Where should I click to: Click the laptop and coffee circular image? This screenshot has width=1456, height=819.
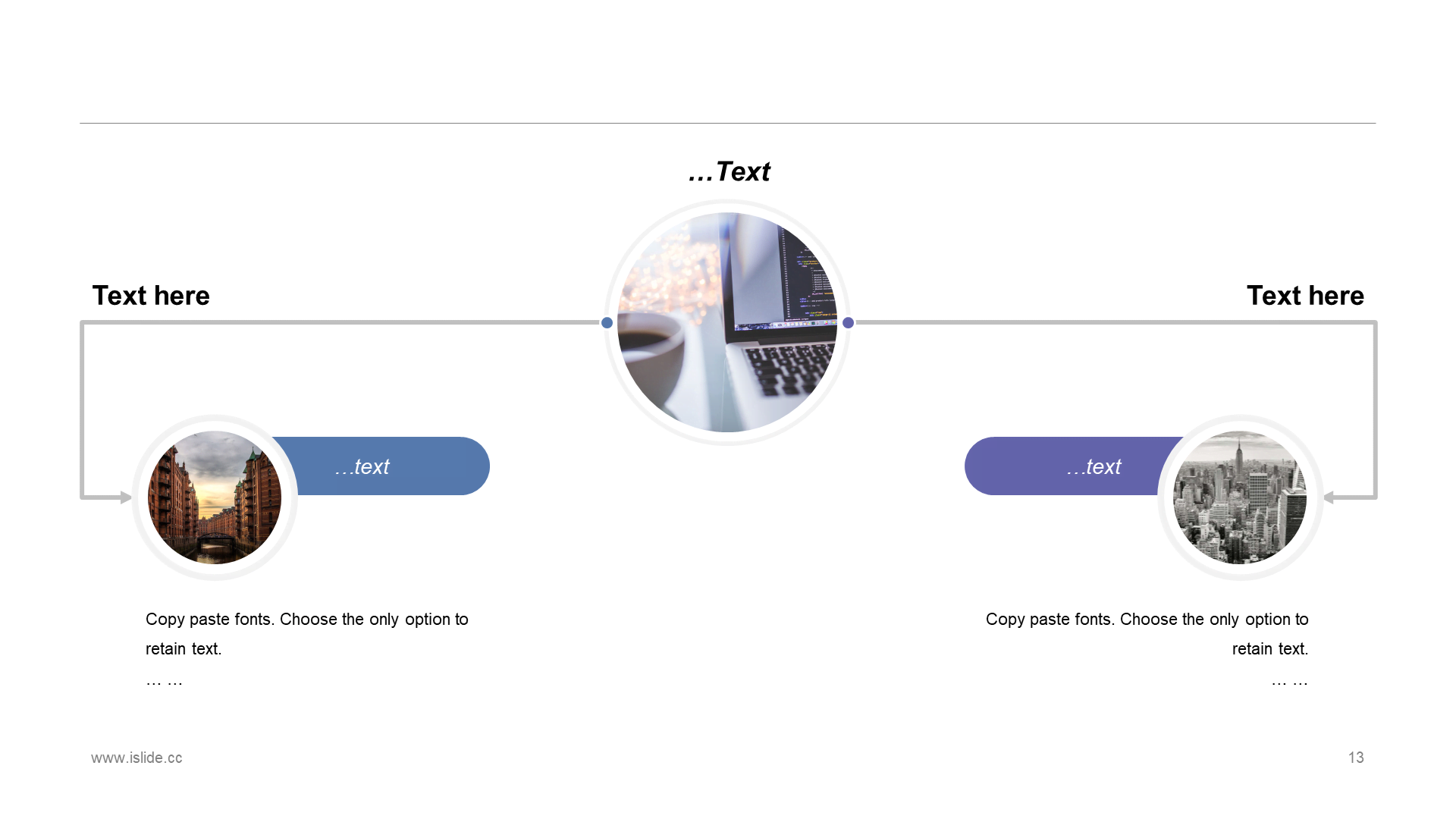[x=727, y=322]
